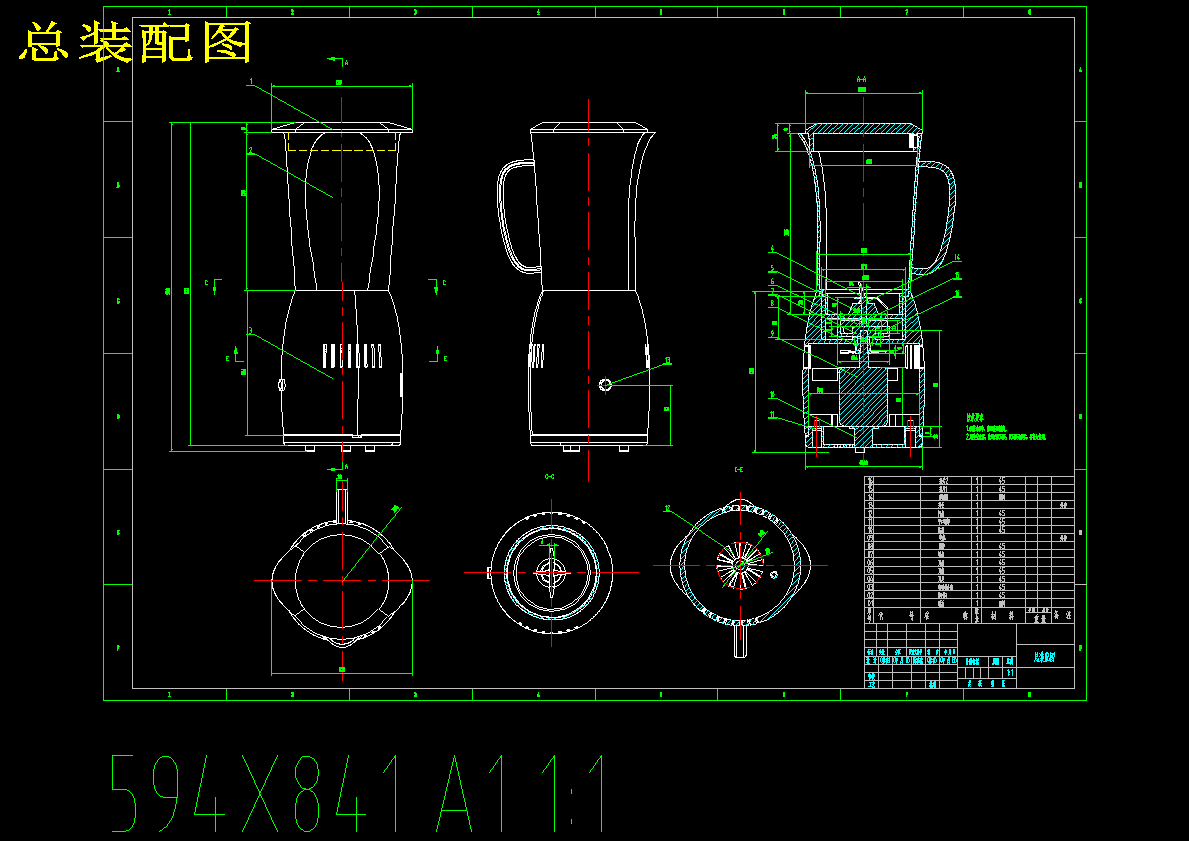
Task: Click the yellow 总装配图 title text
Action: coord(135,42)
